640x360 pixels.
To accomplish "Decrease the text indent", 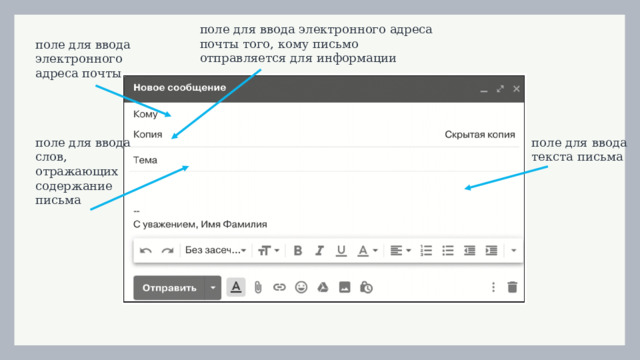I will tap(469, 251).
